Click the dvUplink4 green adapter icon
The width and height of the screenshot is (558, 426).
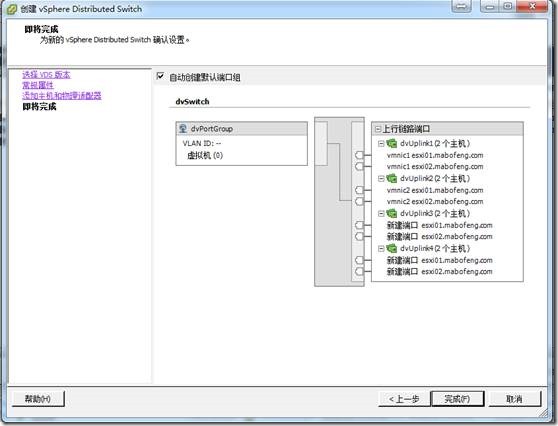[x=391, y=248]
